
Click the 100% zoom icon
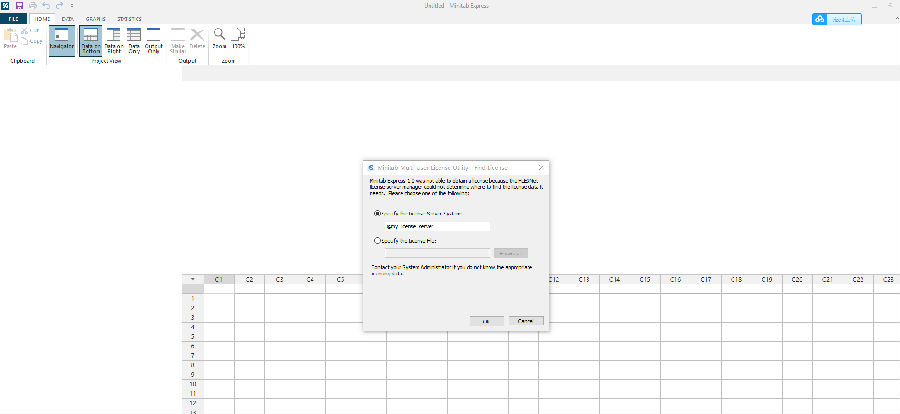(239, 38)
